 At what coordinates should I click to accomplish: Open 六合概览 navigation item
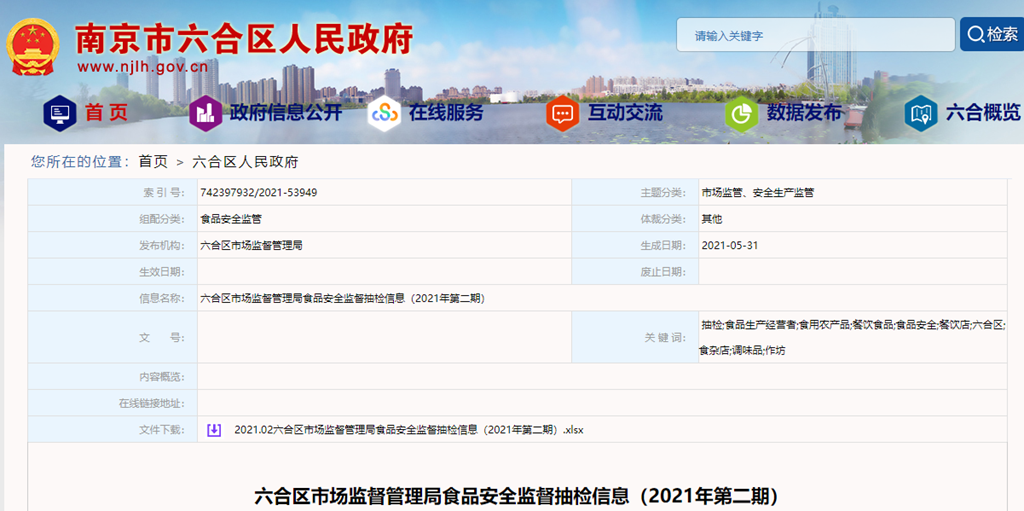983,113
